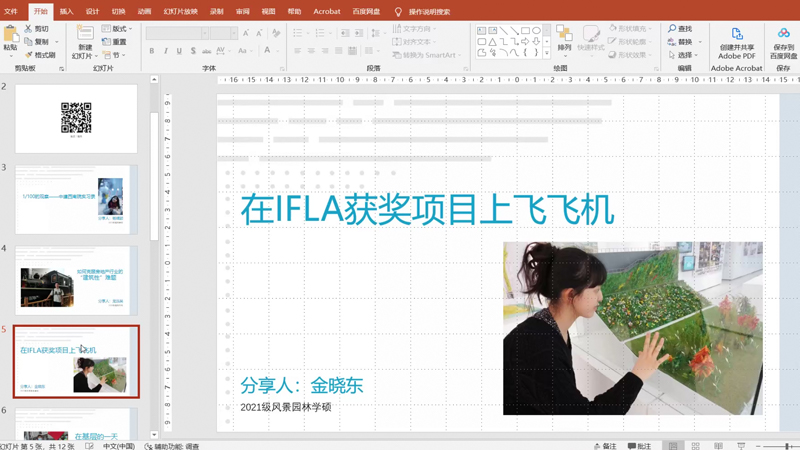Open the font size combo box
This screenshot has height=450, width=800.
pyautogui.click(x=223, y=33)
